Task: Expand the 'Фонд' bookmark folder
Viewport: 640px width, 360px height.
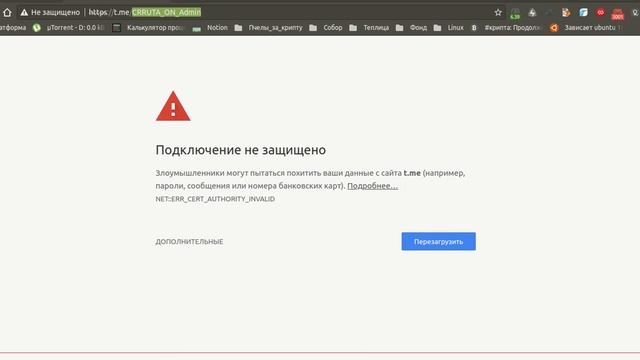Action: pyautogui.click(x=411, y=28)
